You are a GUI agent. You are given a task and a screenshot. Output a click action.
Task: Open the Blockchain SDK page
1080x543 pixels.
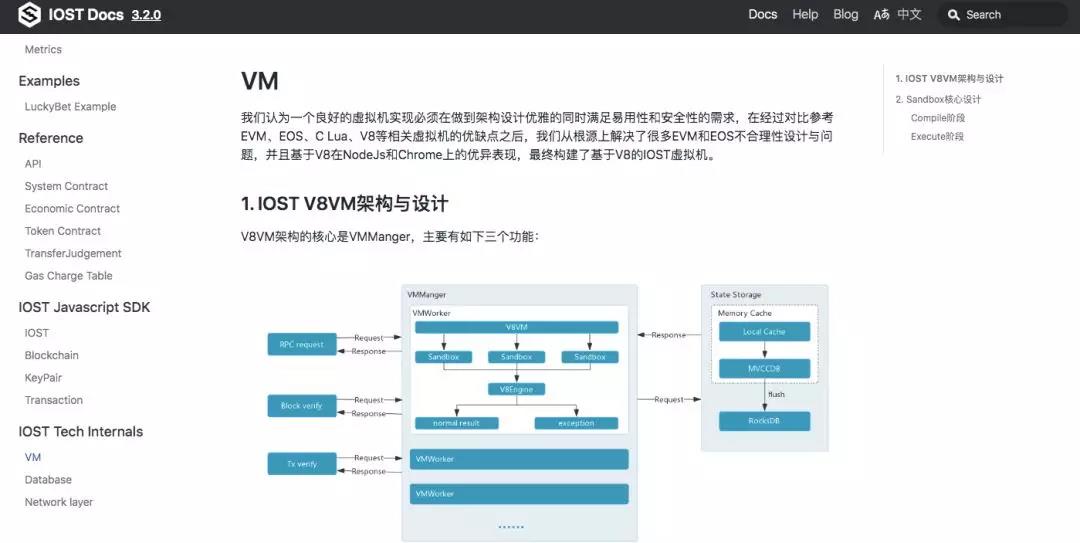[x=52, y=356]
